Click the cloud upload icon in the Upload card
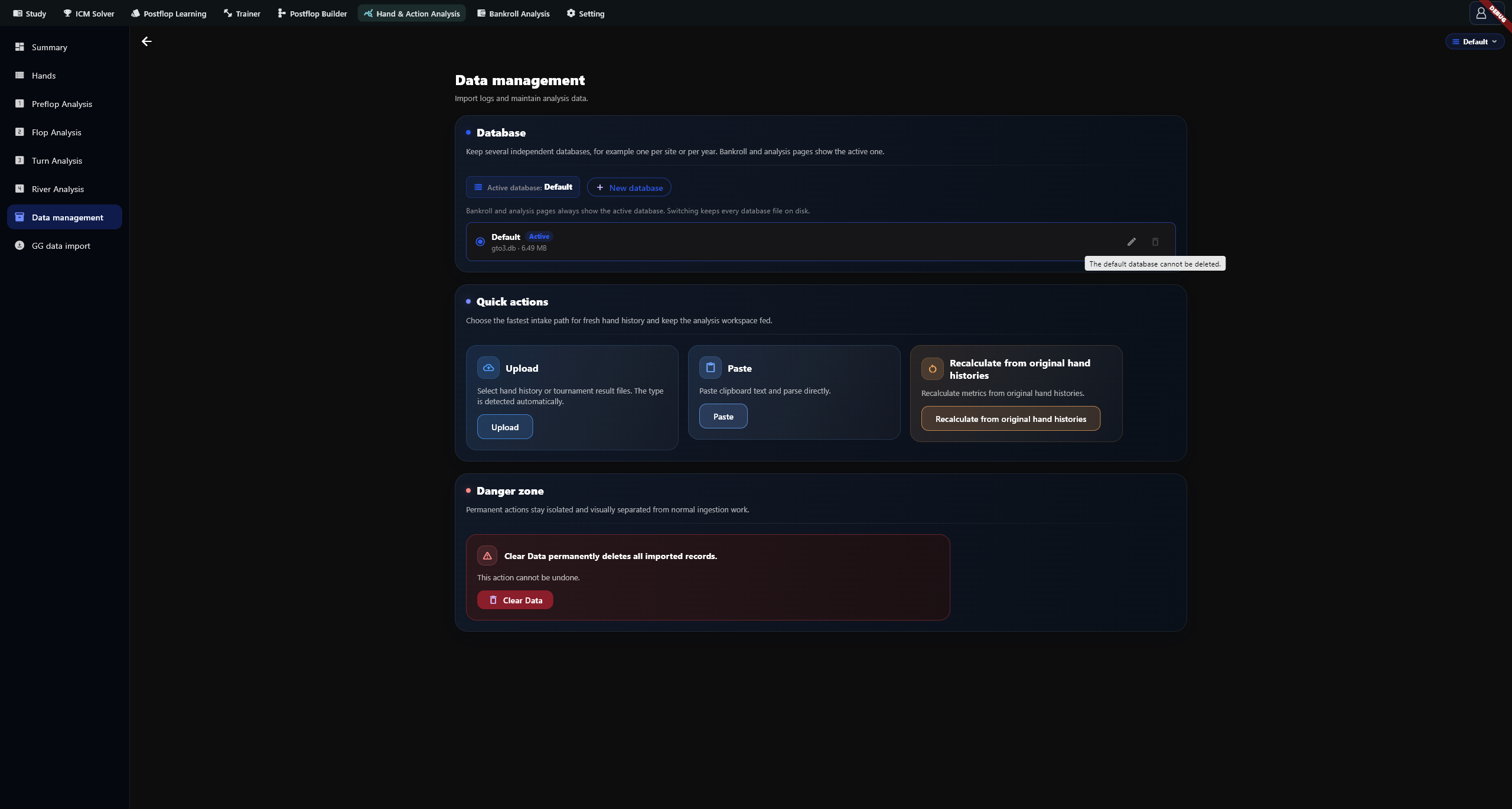 [488, 368]
